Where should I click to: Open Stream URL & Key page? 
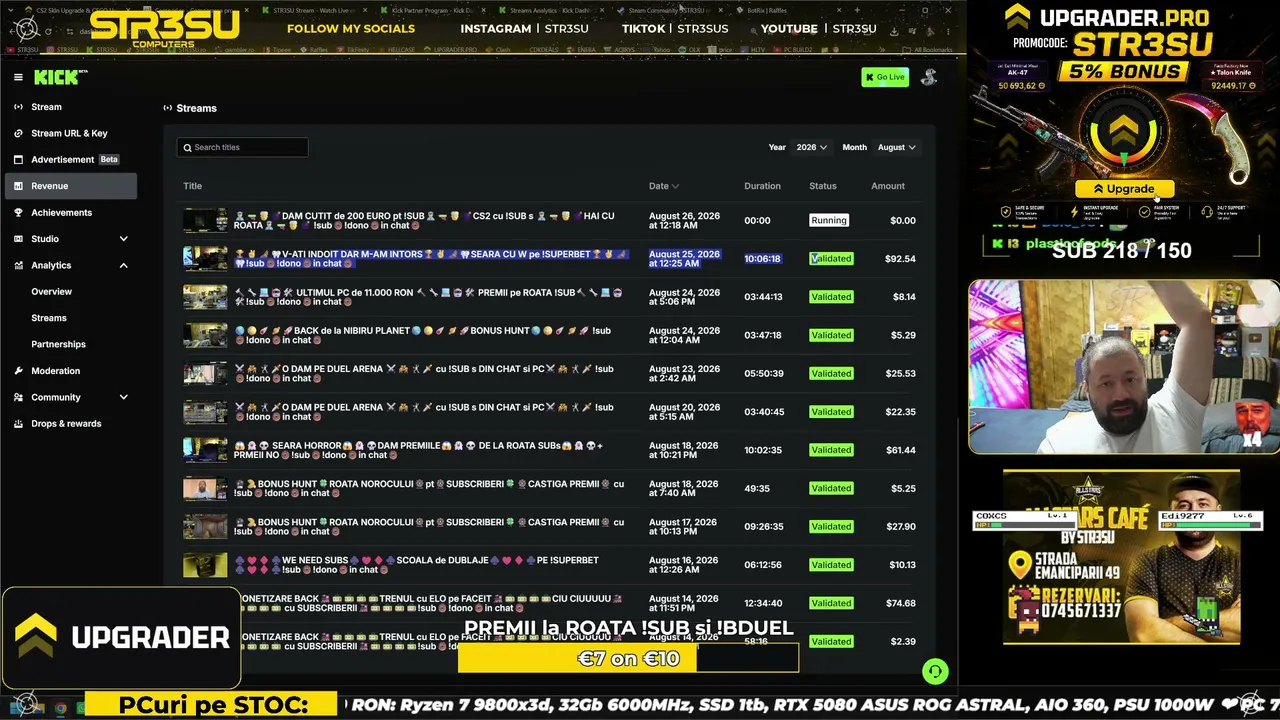click(x=69, y=133)
